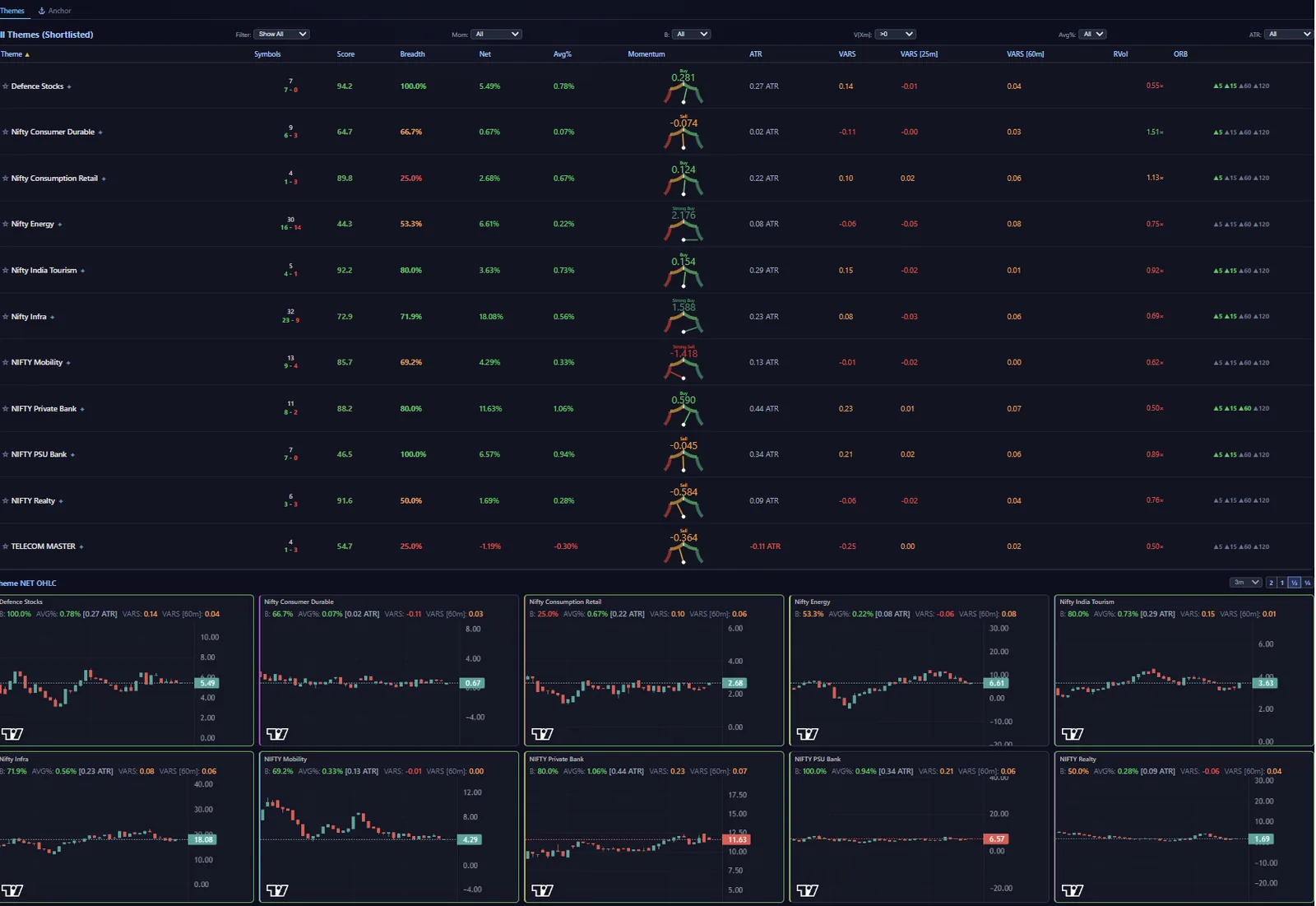The width and height of the screenshot is (1316, 906).
Task: Click the momentum gauge for TELECOM MASTER
Action: click(x=683, y=547)
